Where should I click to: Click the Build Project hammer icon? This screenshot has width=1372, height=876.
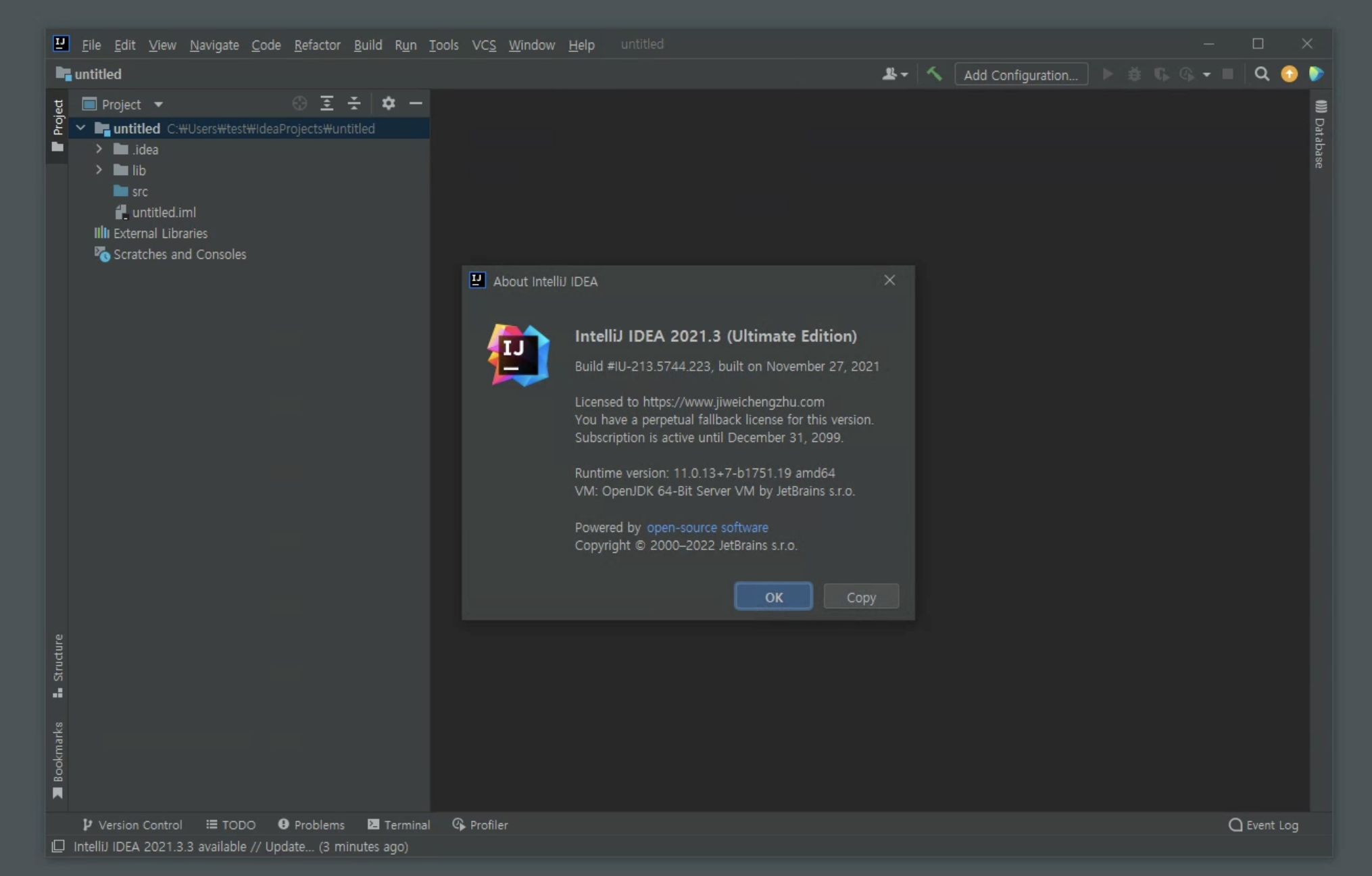[x=934, y=74]
